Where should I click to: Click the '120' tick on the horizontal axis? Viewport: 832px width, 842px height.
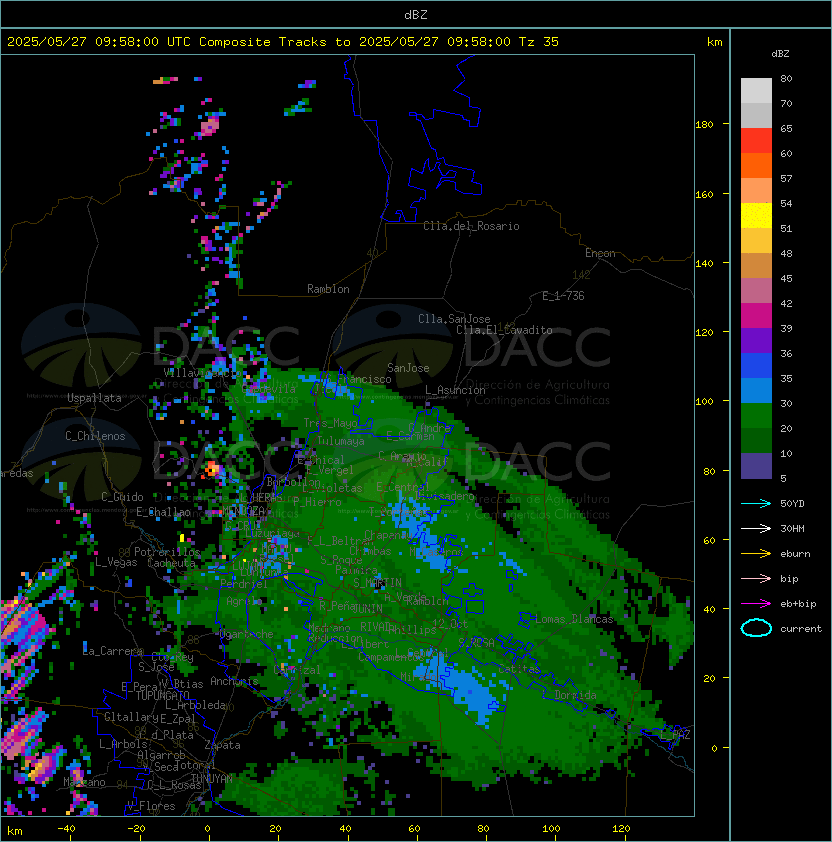[x=621, y=829]
